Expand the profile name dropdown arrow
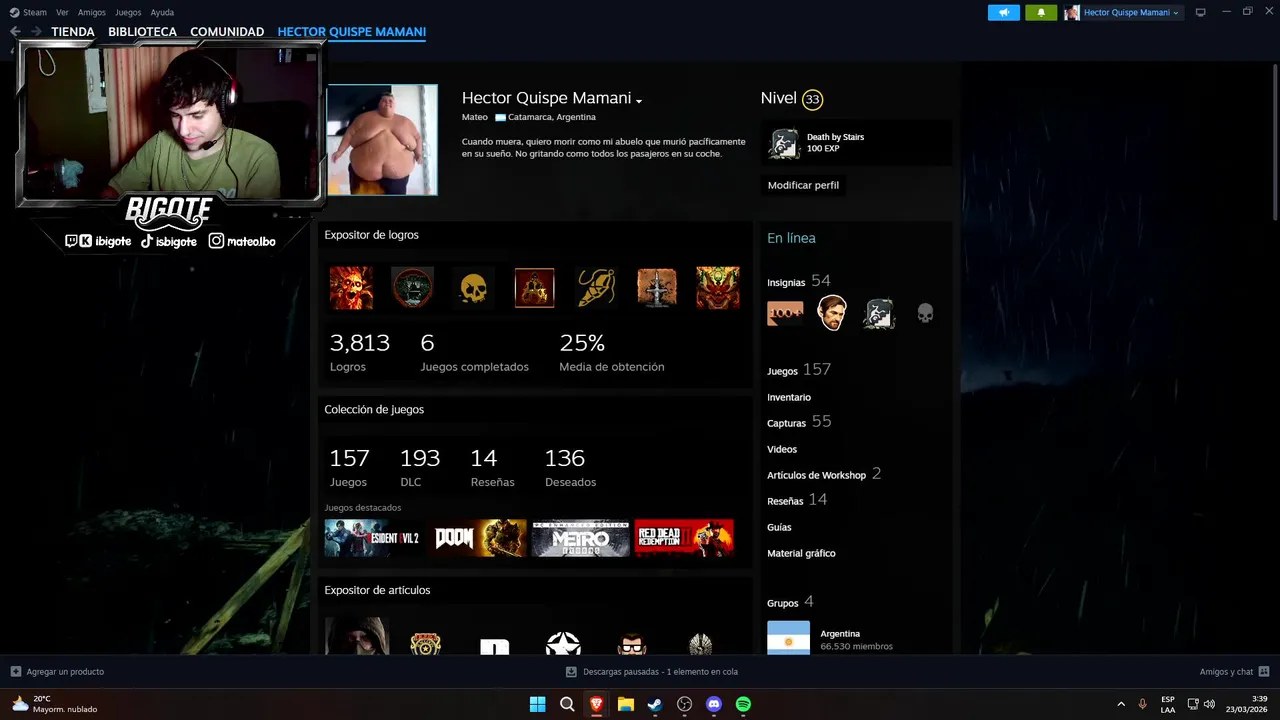The image size is (1280, 720). coord(639,101)
